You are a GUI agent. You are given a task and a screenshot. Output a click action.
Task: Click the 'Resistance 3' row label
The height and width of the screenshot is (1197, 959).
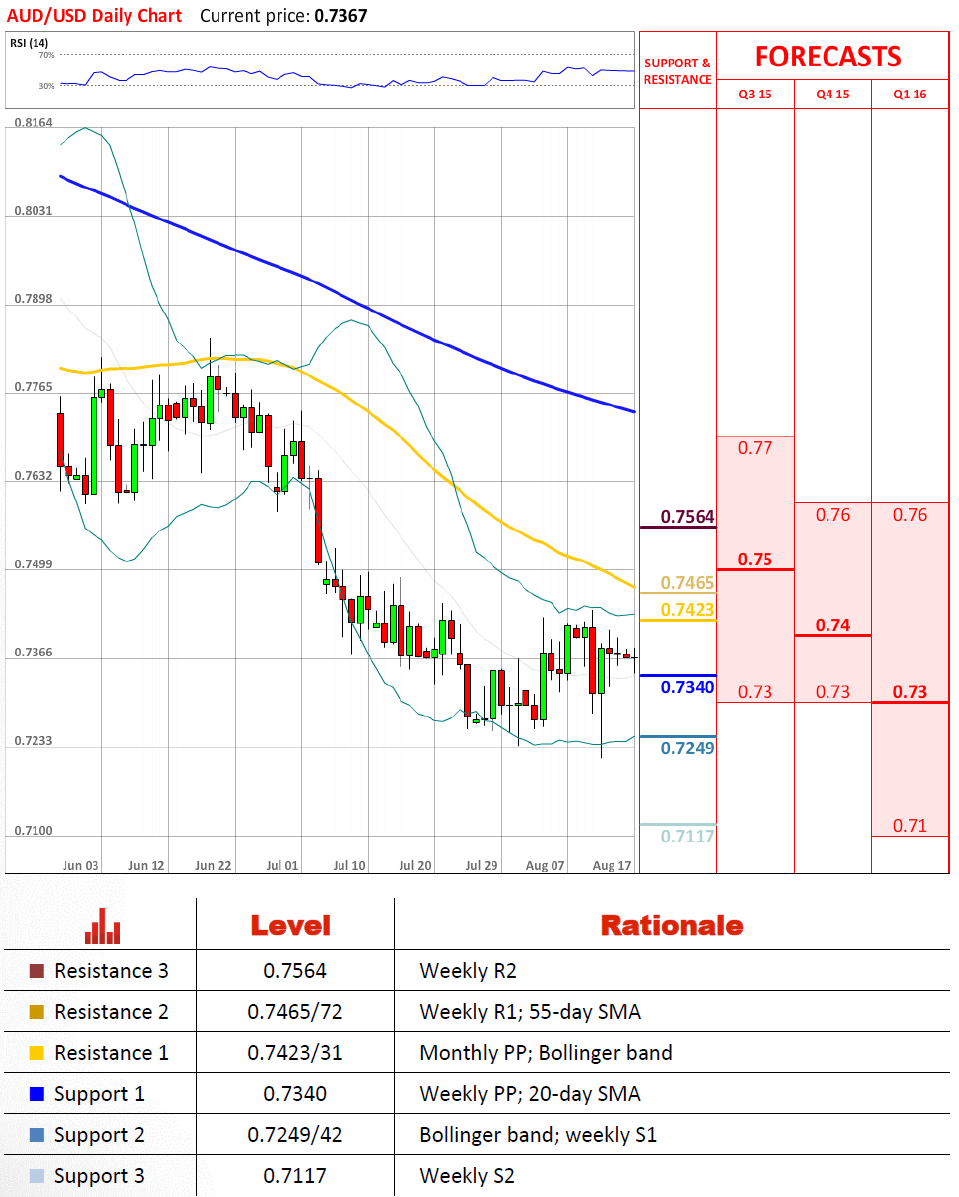pos(111,971)
